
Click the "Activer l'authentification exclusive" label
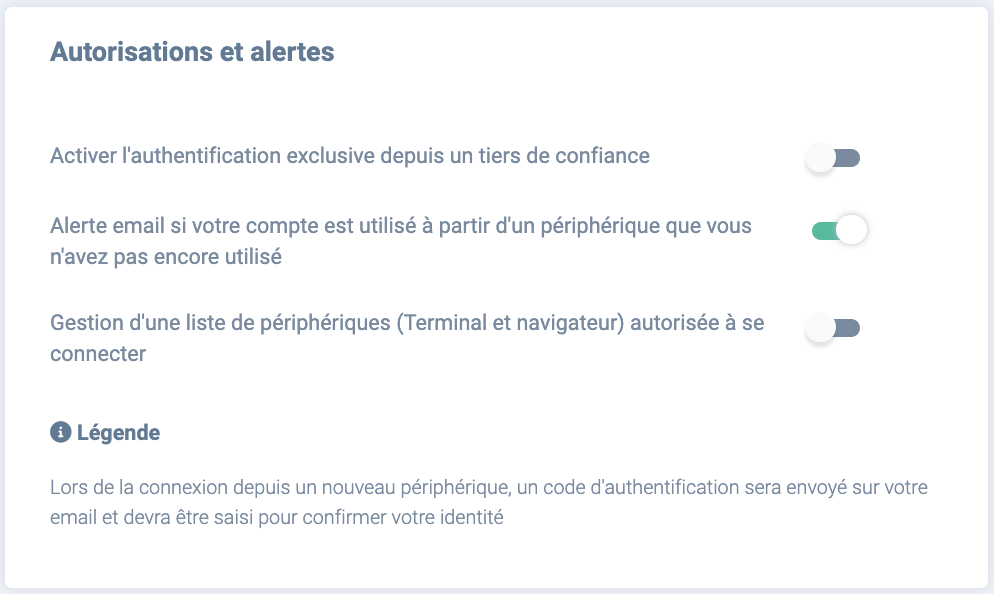pos(350,156)
